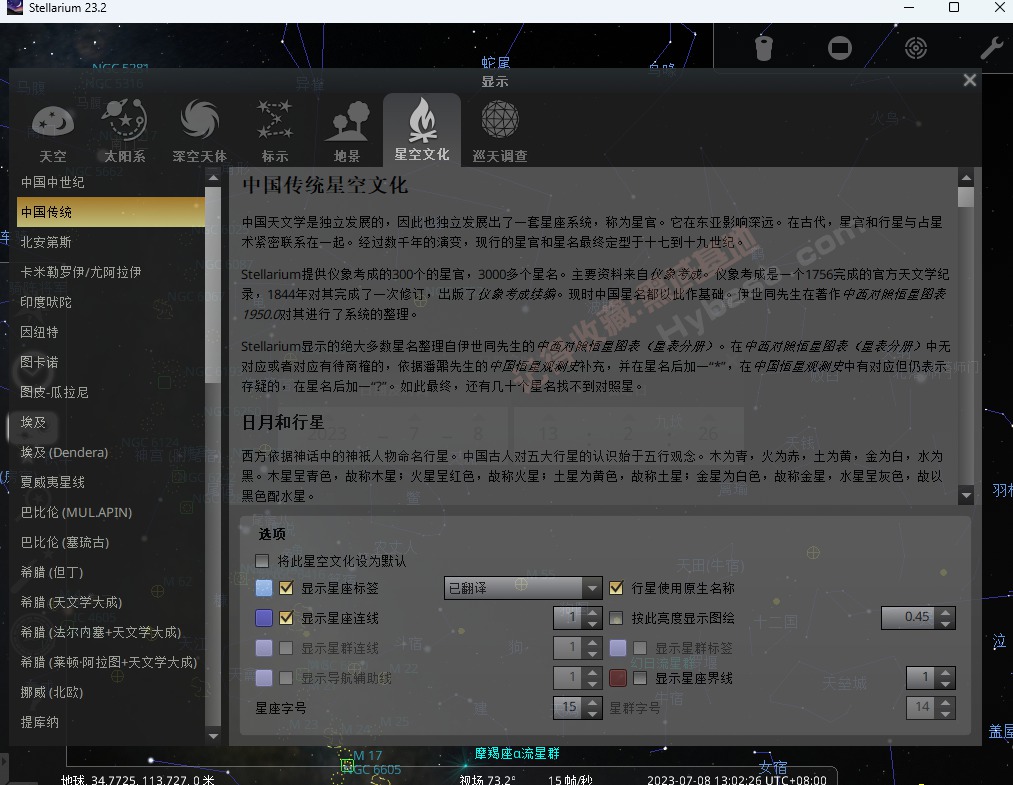Screen dimensions: 1013x785
Task: Click the 星座字号 value field showing 15
Action: 569,707
